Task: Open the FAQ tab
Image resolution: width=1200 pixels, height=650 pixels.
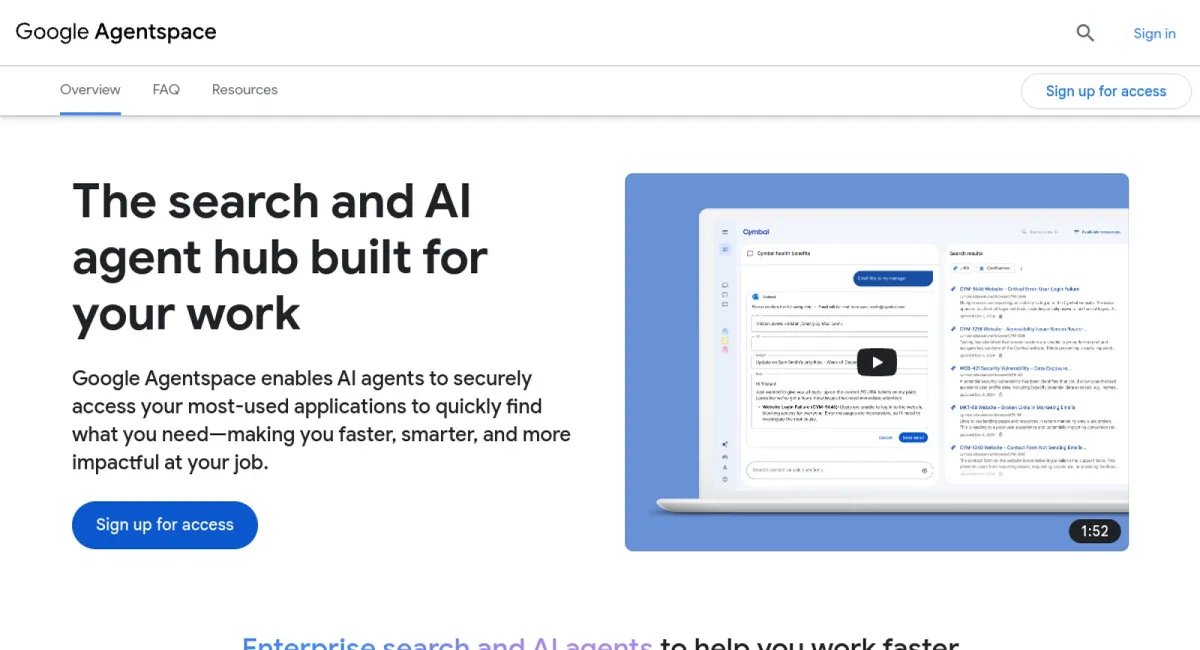Action: click(x=166, y=90)
